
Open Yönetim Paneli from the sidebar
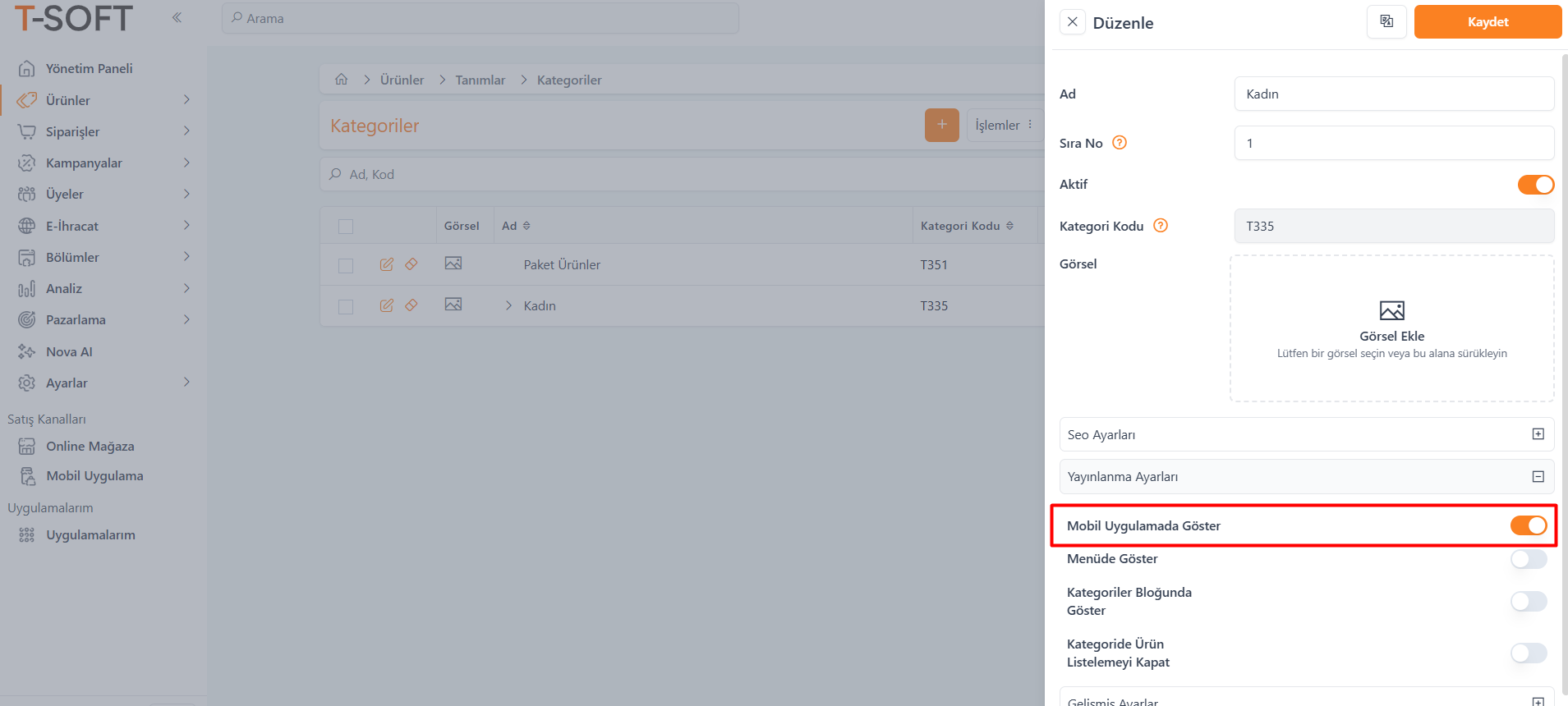pyautogui.click(x=89, y=68)
